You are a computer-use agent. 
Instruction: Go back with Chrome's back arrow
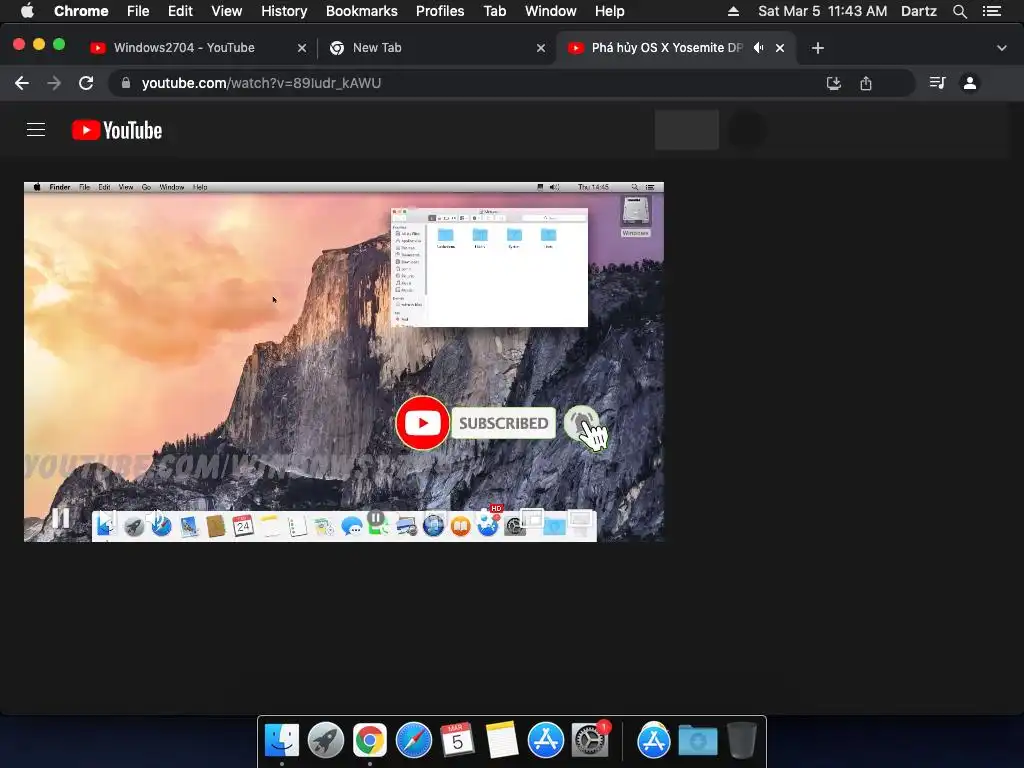point(22,83)
